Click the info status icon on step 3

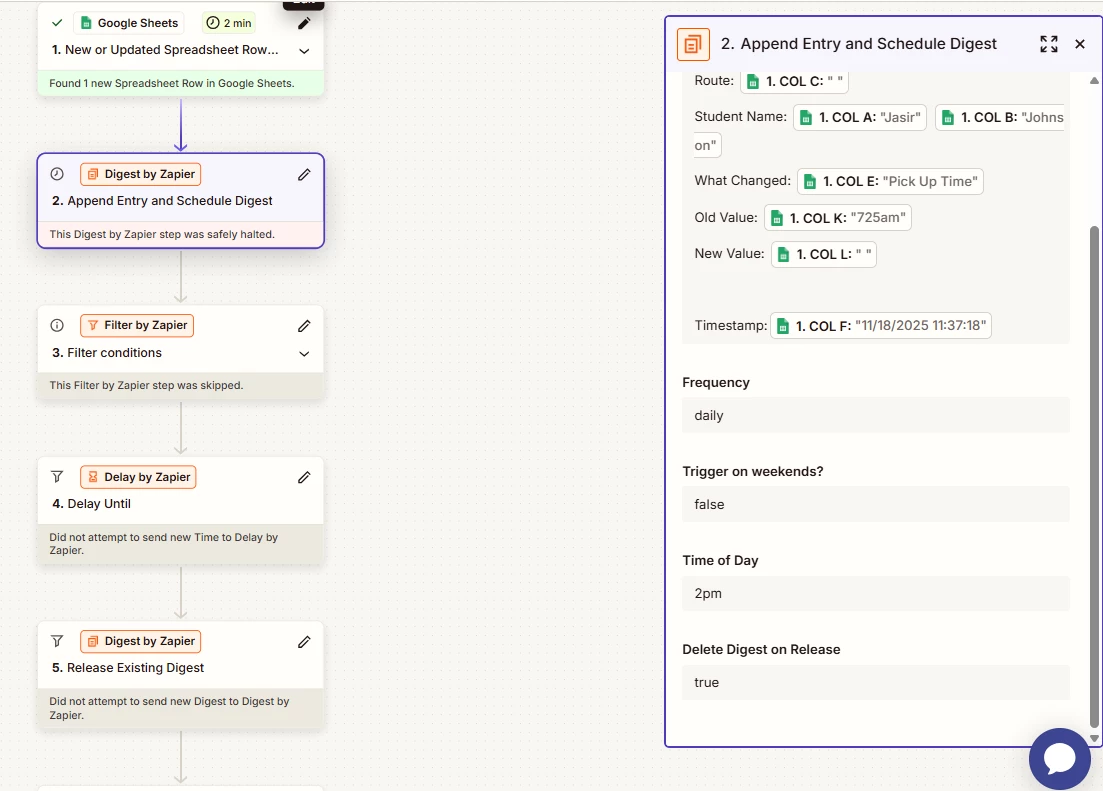57,325
